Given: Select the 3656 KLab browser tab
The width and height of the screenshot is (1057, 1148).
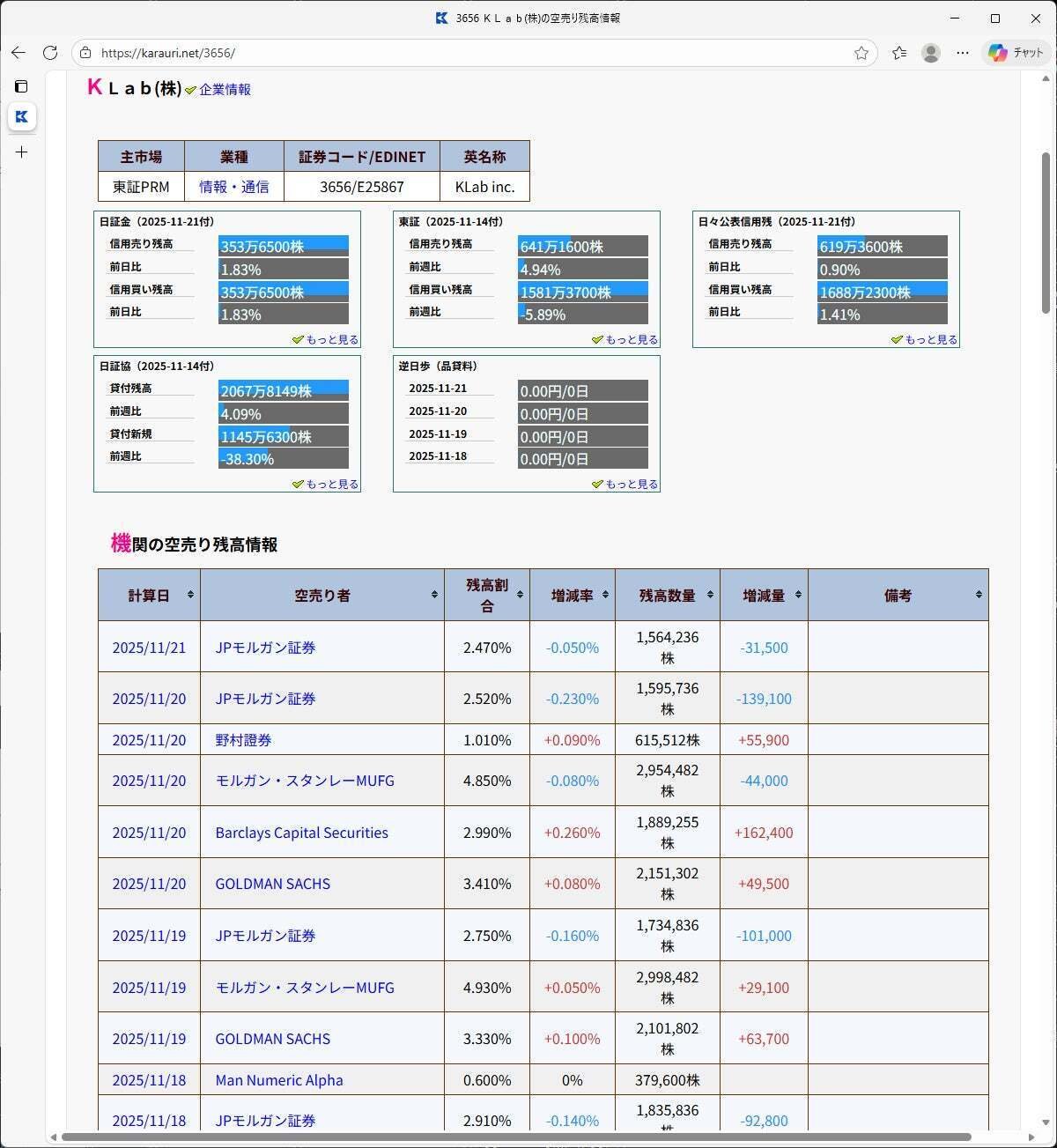Looking at the screenshot, I should [x=528, y=17].
